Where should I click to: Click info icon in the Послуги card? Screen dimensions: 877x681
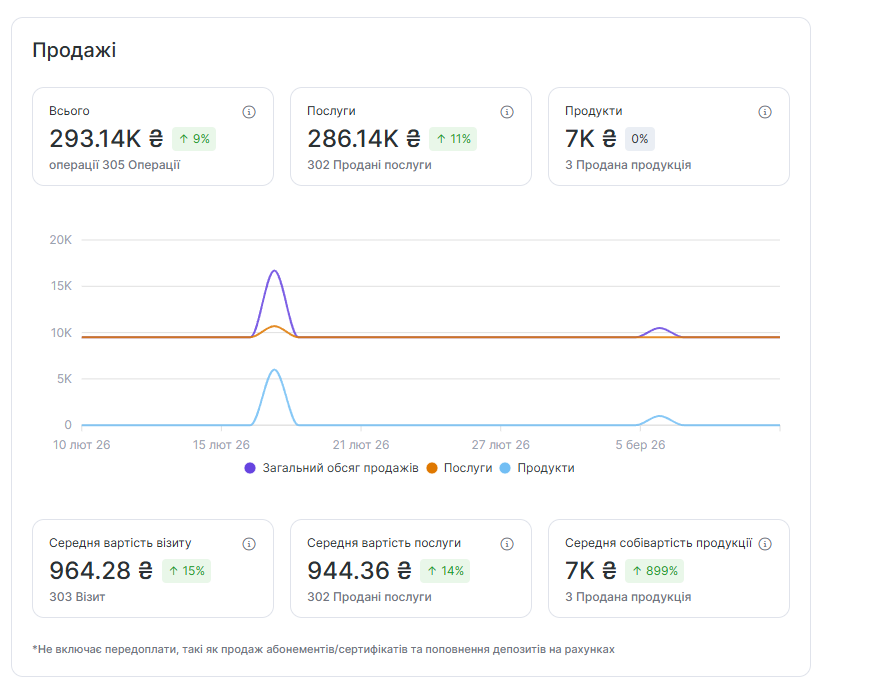coord(507,112)
